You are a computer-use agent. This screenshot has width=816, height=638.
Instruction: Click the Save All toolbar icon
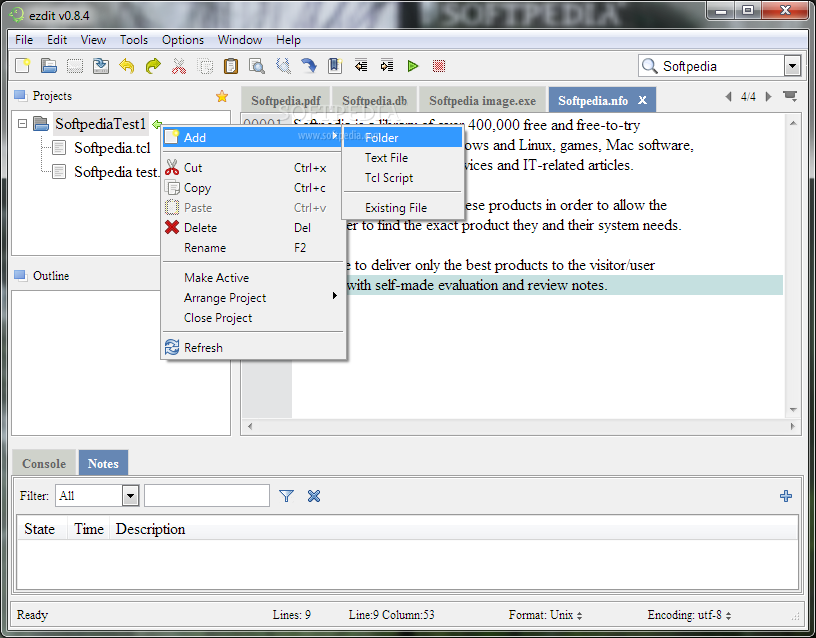(101, 66)
